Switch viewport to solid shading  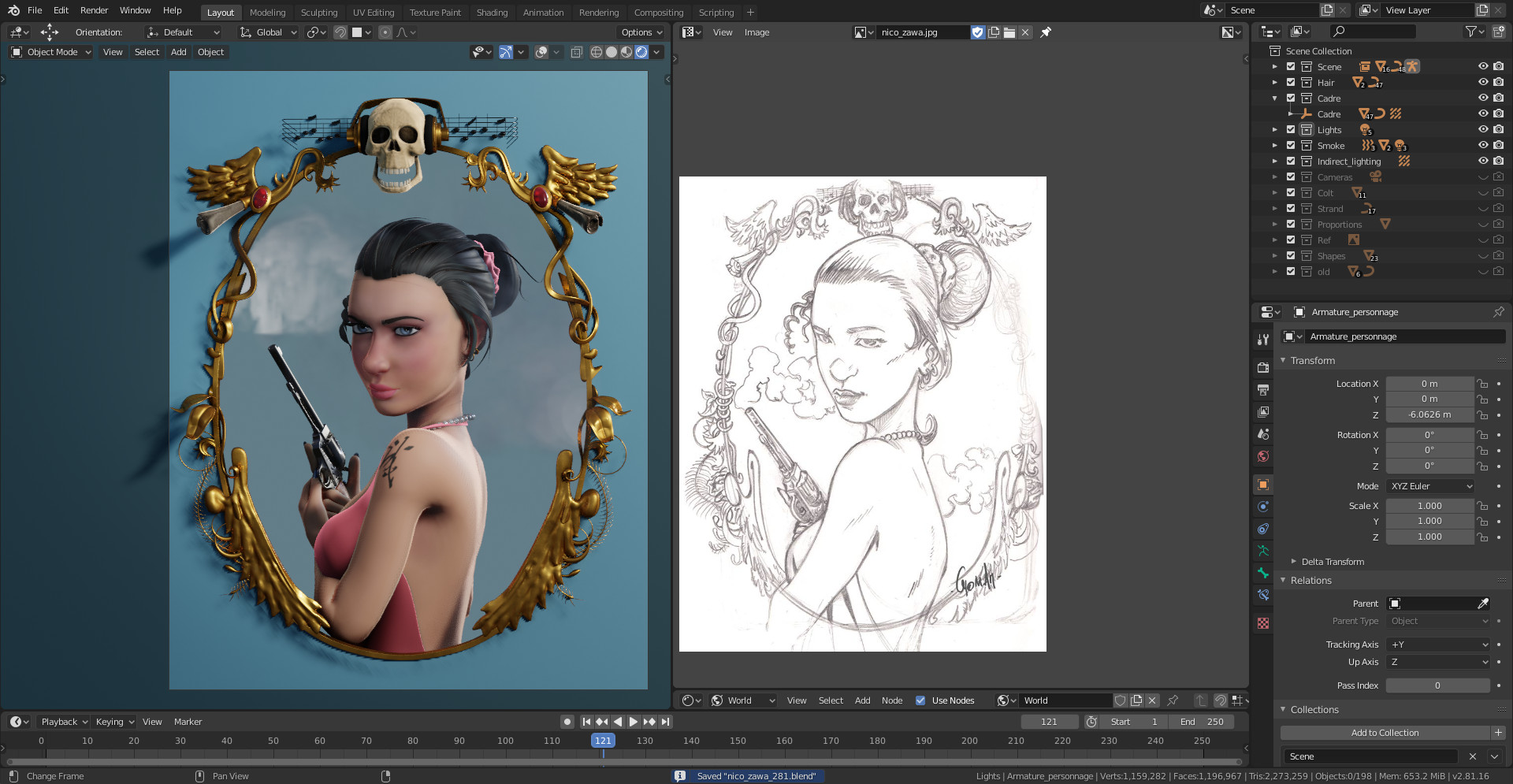click(x=612, y=52)
